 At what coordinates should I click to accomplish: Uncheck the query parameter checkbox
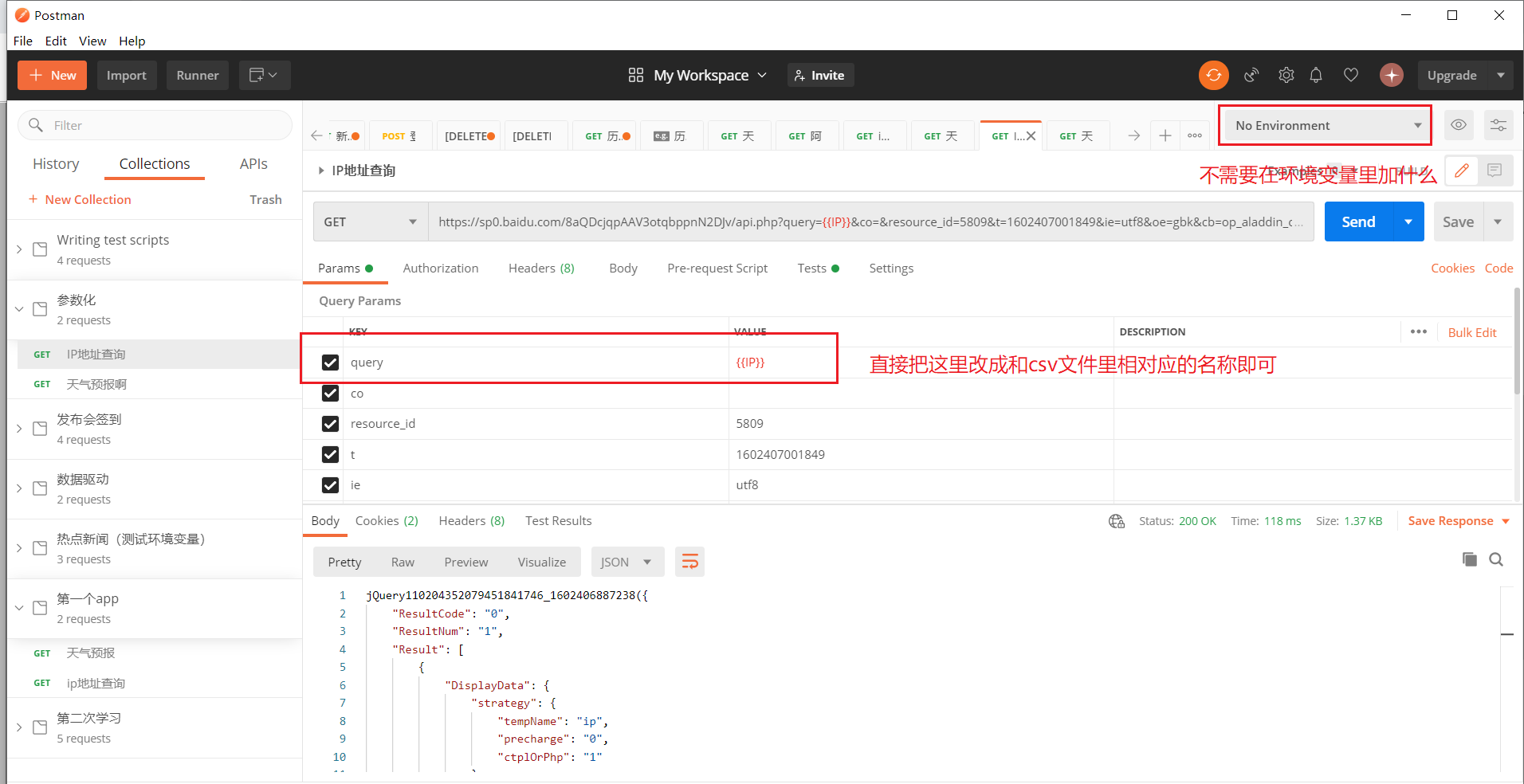pyautogui.click(x=330, y=363)
